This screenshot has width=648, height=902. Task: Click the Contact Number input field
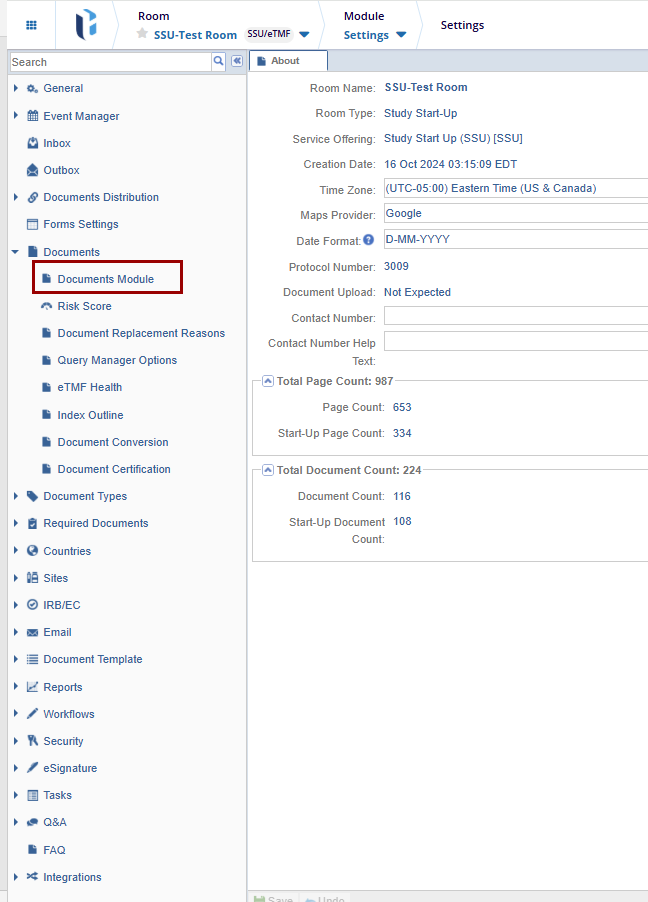[x=515, y=316]
